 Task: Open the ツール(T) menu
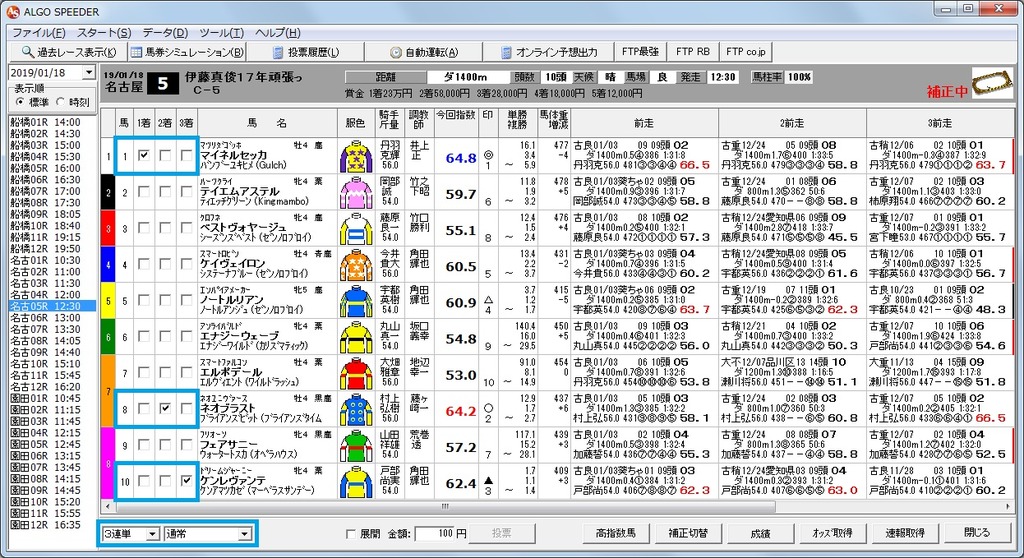click(x=221, y=33)
